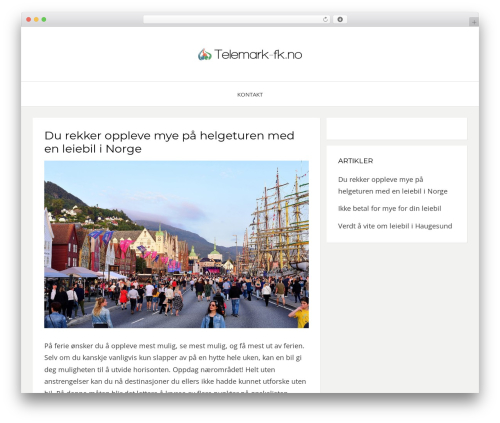Viewport: 500px width, 423px height.
Task: Minimize window with yellow button
Action: pyautogui.click(x=36, y=19)
